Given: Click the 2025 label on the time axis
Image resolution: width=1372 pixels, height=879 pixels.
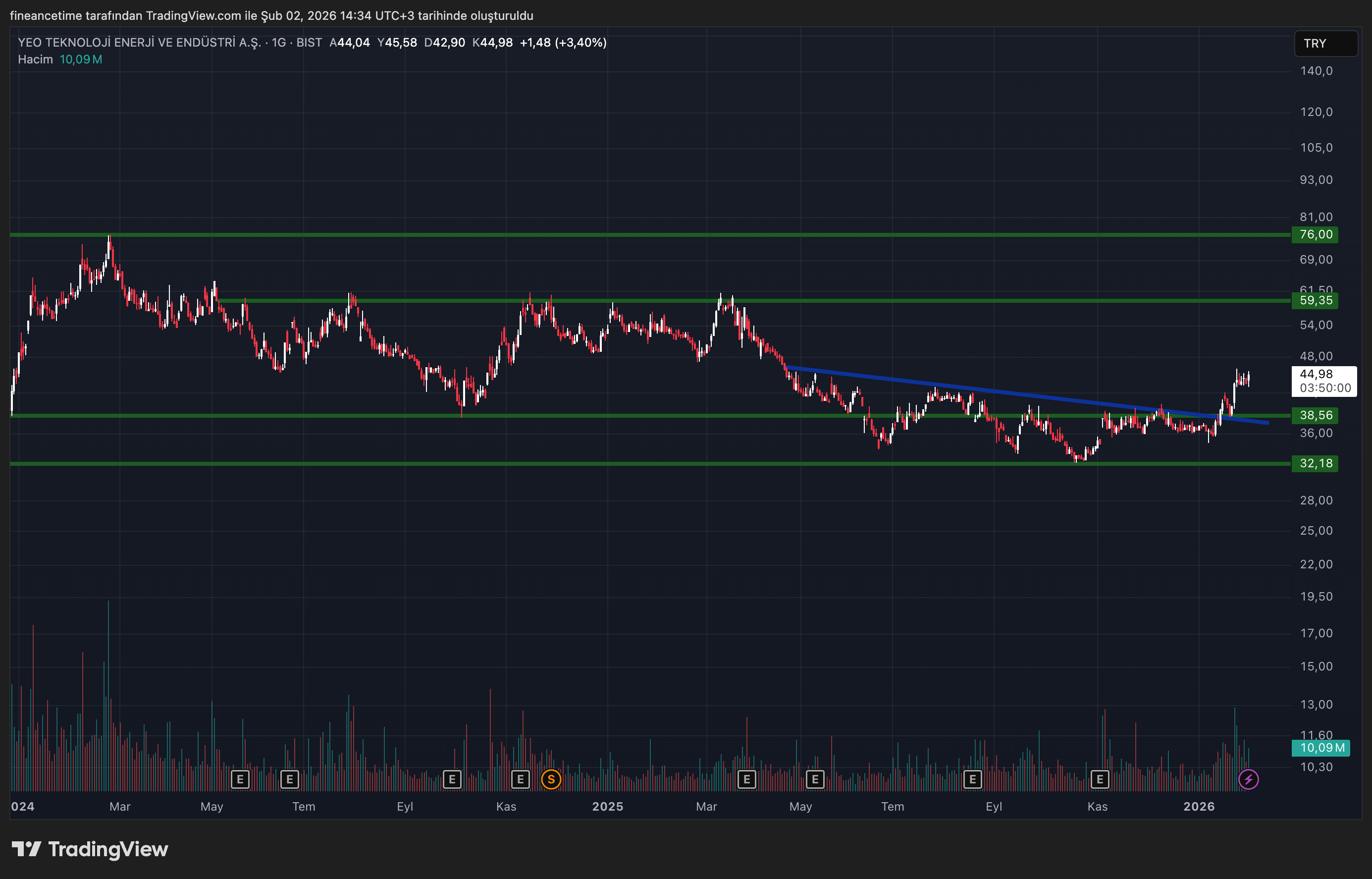Looking at the screenshot, I should click(608, 807).
